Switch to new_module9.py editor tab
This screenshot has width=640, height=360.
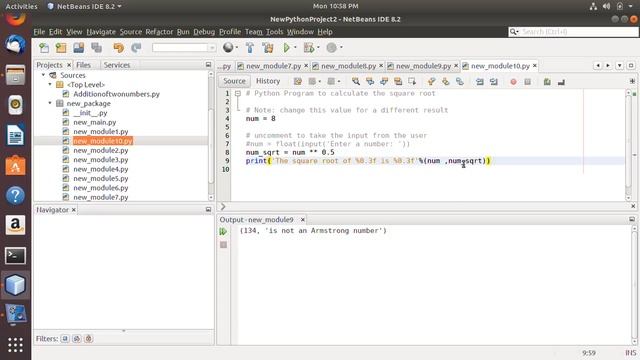point(423,66)
